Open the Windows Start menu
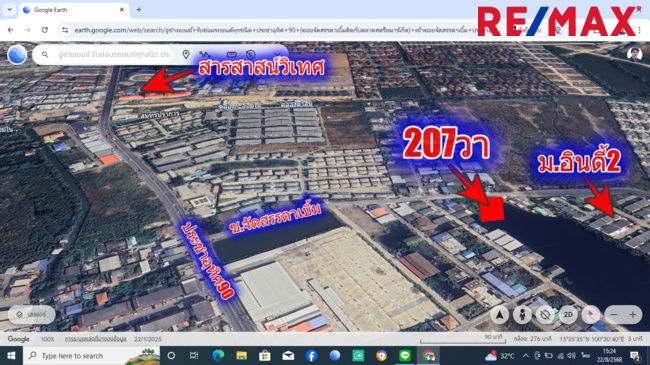Screen dimensions: 650x365 pos(11,356)
